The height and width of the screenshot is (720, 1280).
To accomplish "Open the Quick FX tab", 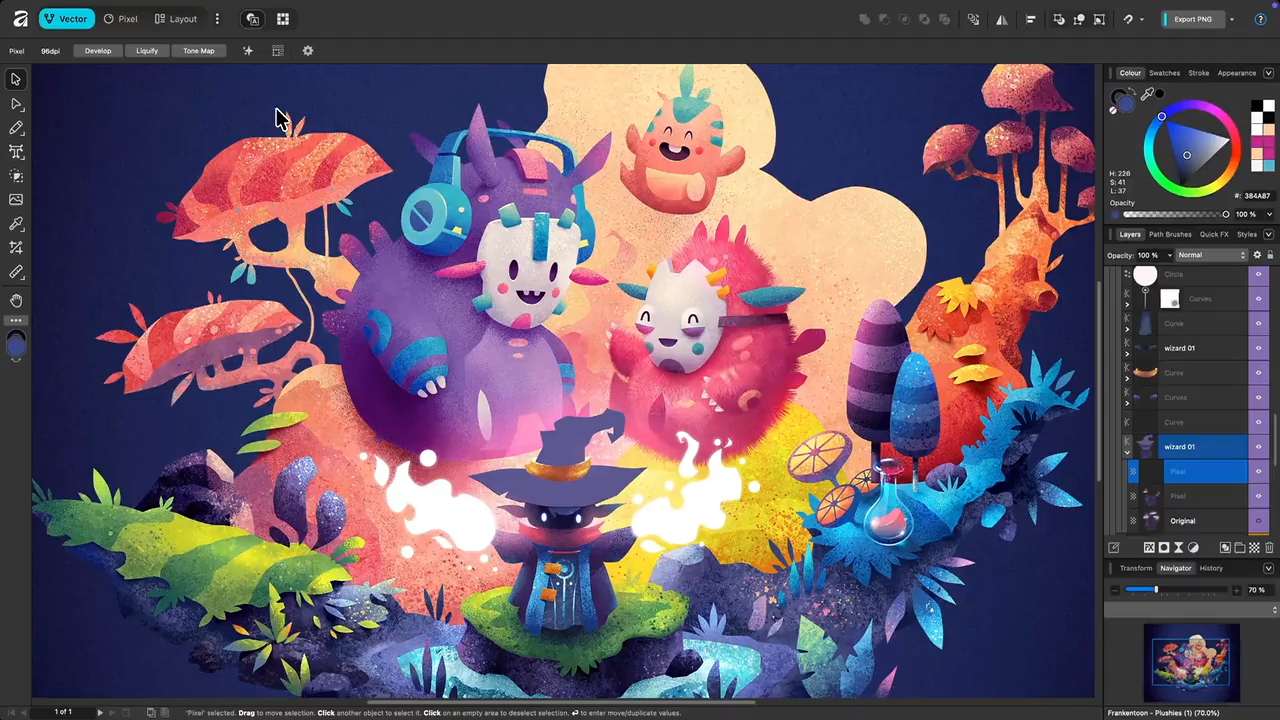I will [1214, 234].
